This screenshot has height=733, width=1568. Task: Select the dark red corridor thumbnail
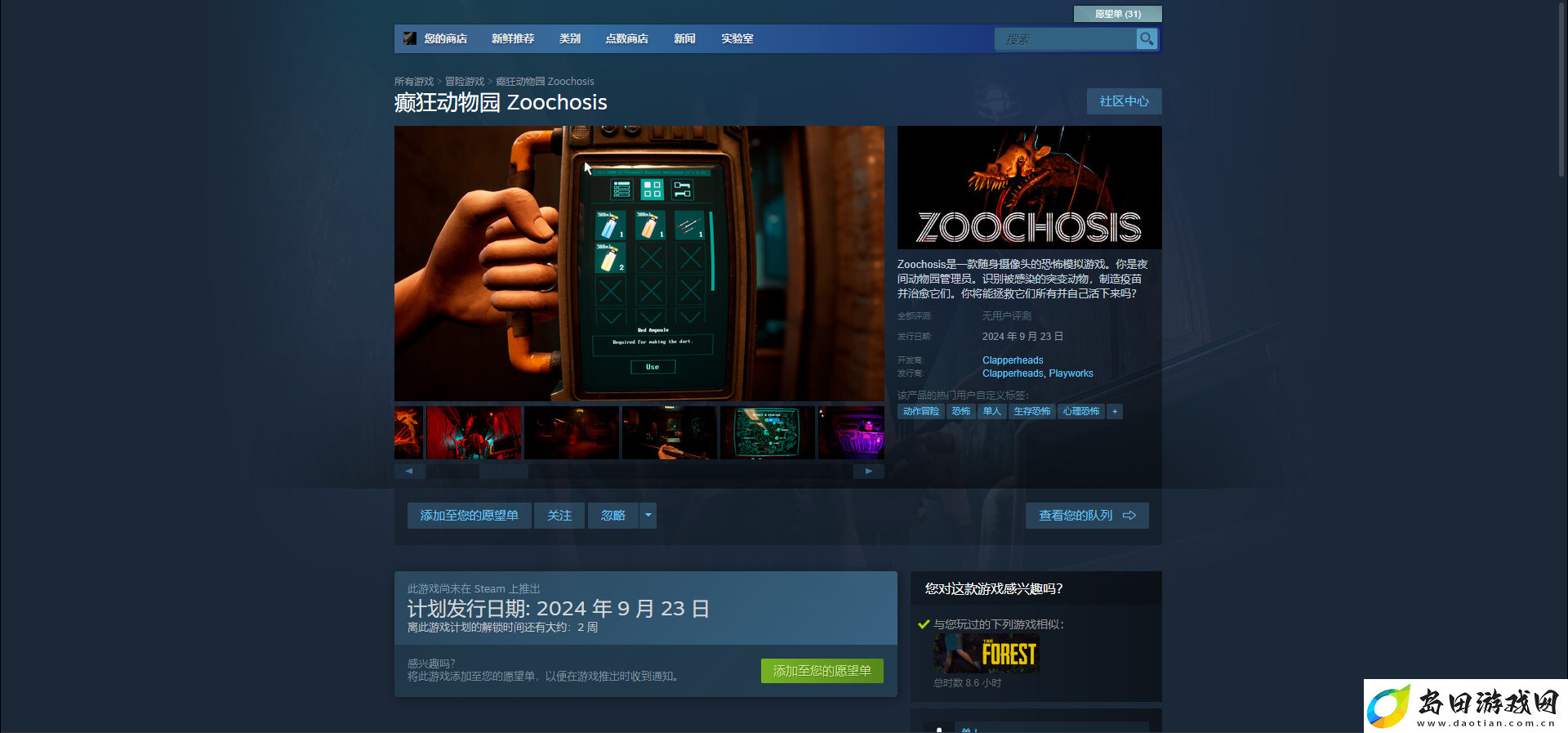click(572, 432)
